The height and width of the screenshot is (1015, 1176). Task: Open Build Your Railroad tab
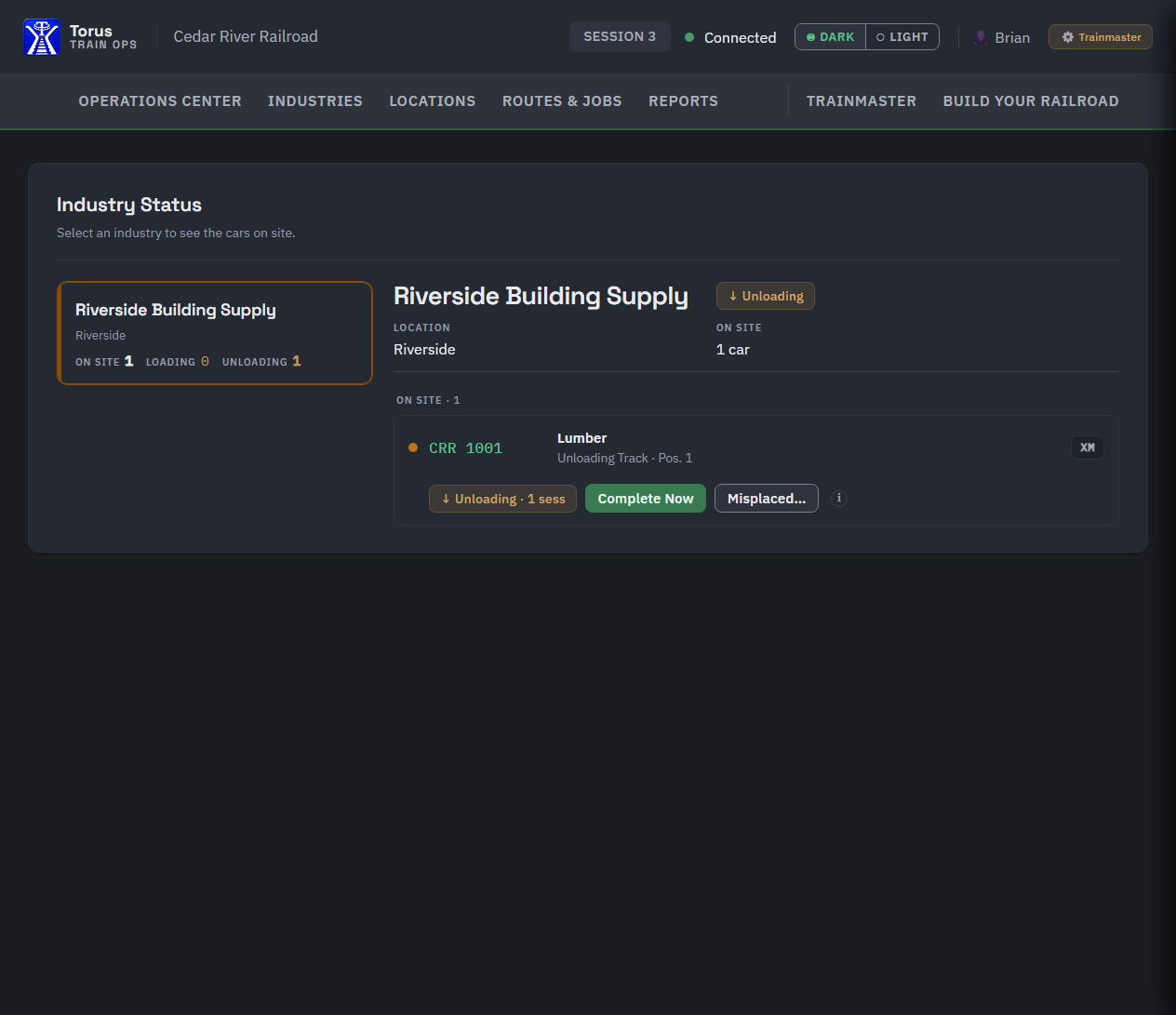1031,101
